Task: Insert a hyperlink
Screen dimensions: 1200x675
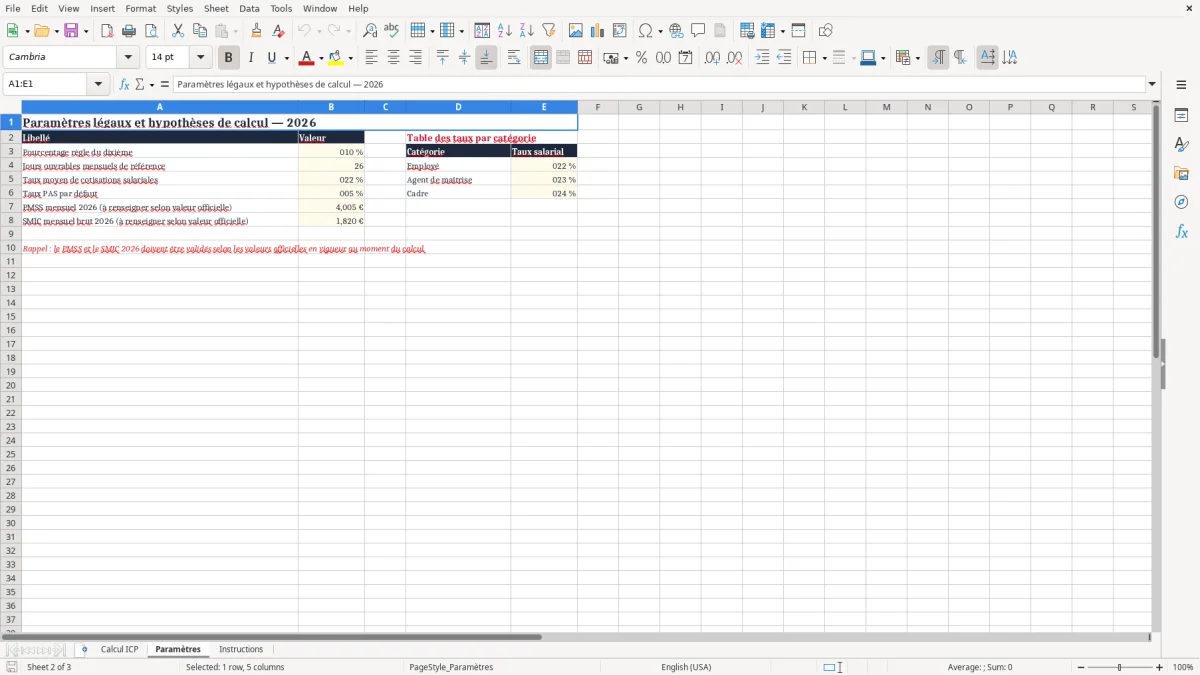Action: tap(676, 31)
